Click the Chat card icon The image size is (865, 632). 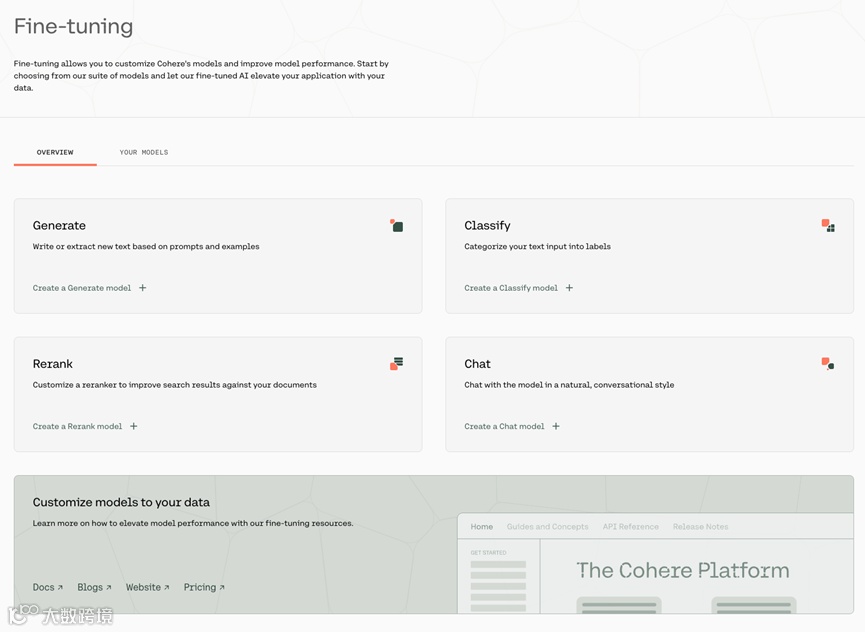tap(828, 364)
